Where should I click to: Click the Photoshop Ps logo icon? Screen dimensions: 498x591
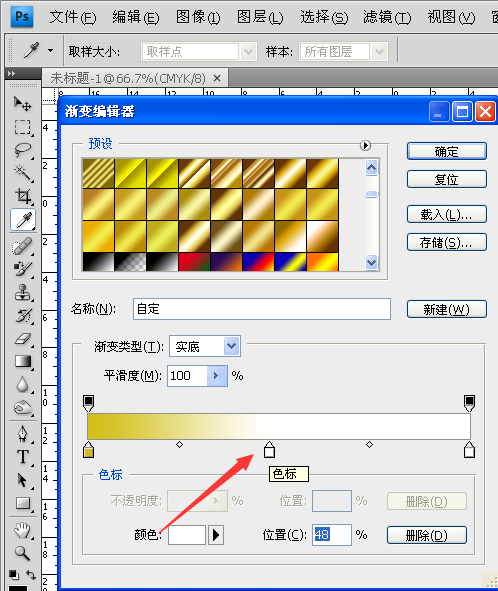pos(22,17)
